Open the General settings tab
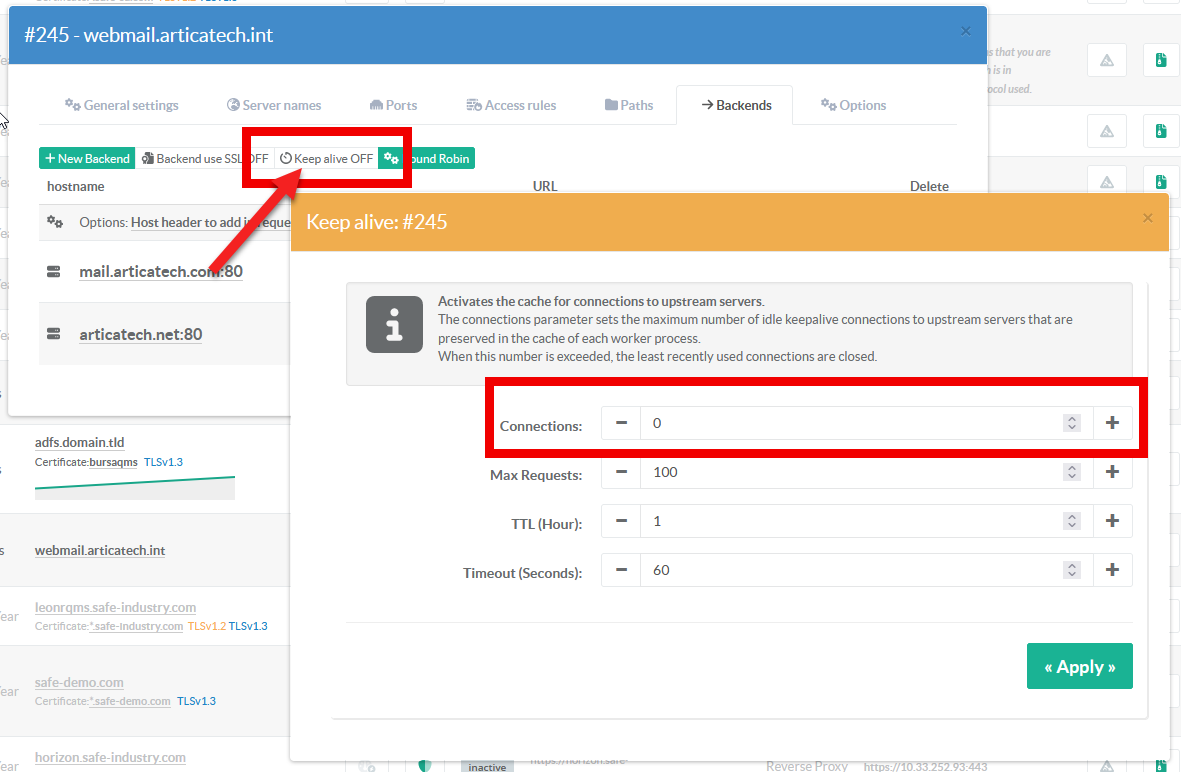The height and width of the screenshot is (772, 1181). coord(121,105)
